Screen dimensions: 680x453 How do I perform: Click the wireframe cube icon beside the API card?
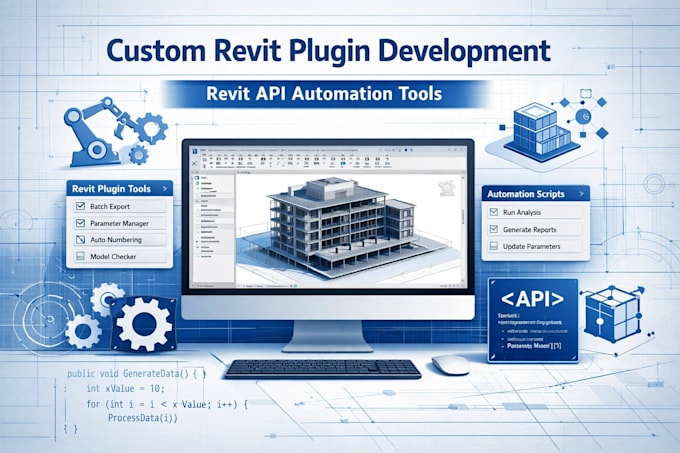[x=613, y=313]
